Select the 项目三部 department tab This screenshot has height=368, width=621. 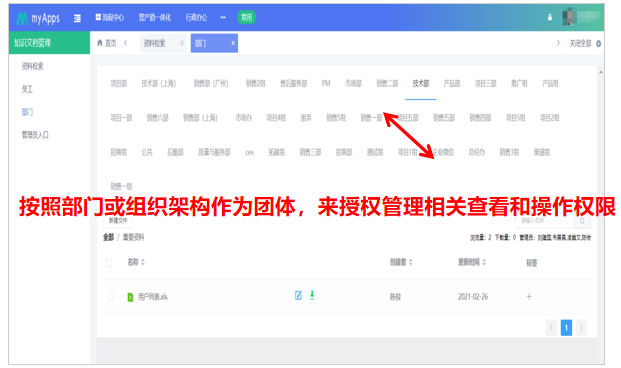pyautogui.click(x=486, y=83)
